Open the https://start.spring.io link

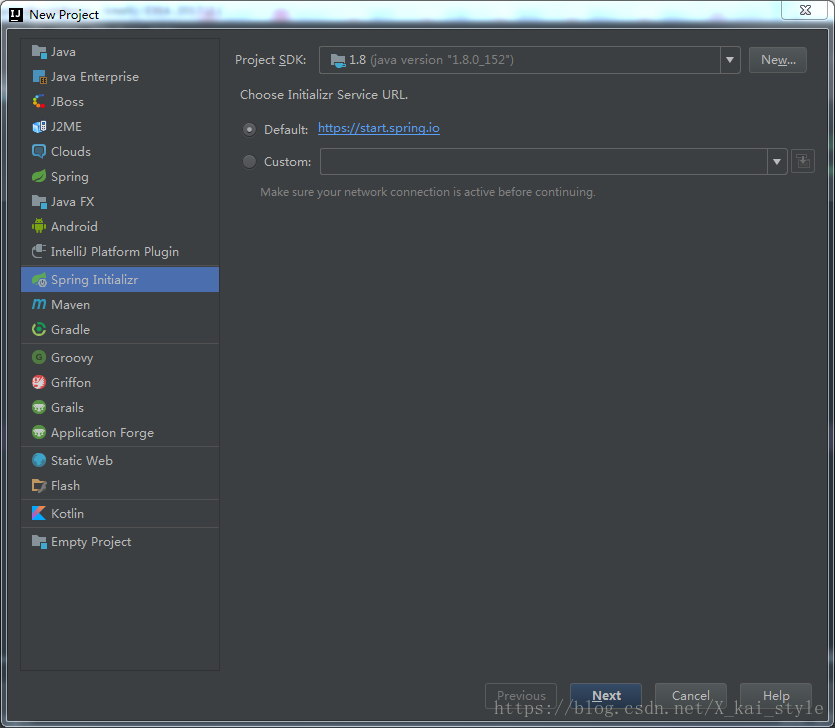(379, 128)
